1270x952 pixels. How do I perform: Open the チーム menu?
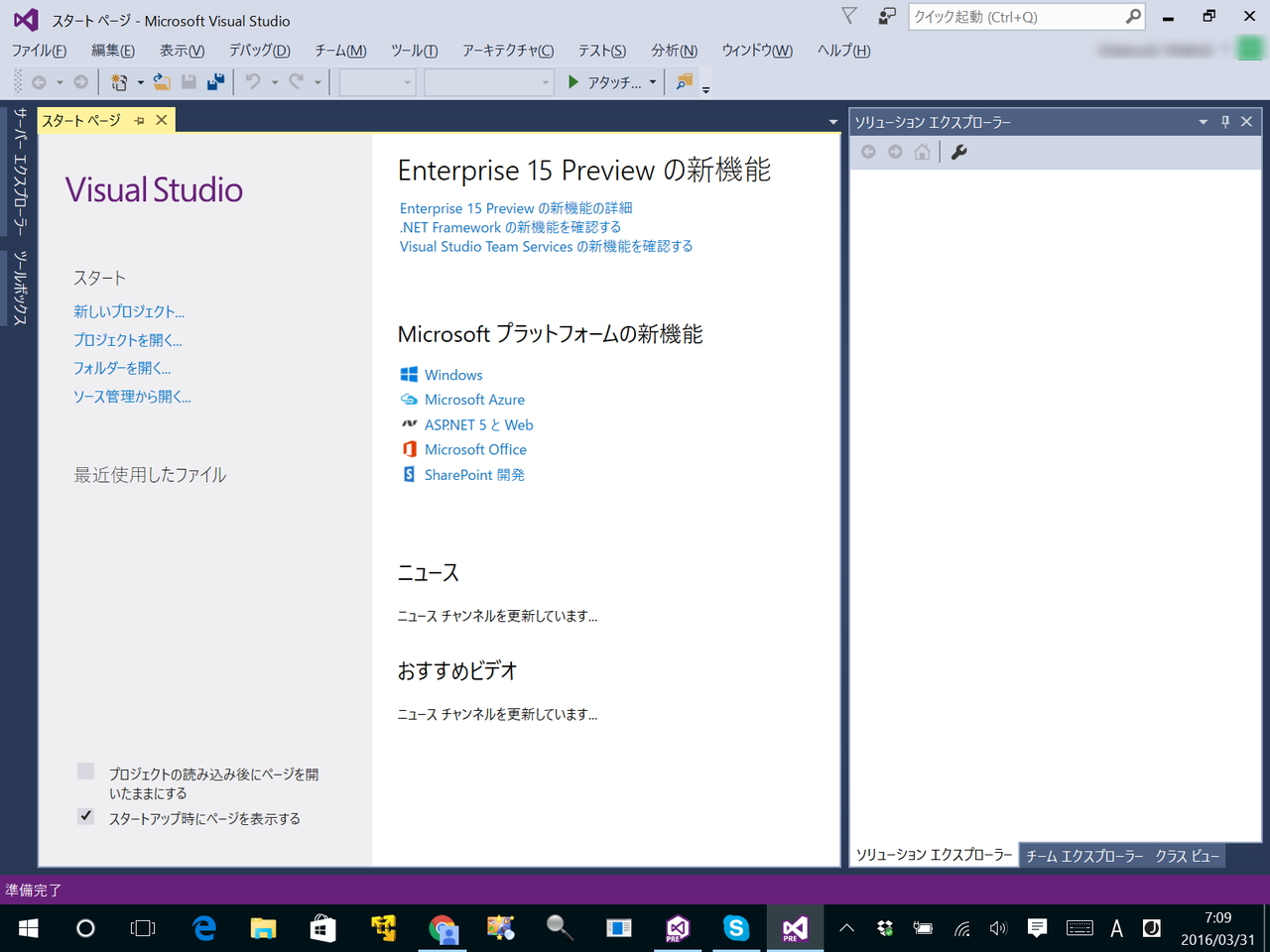(x=340, y=51)
